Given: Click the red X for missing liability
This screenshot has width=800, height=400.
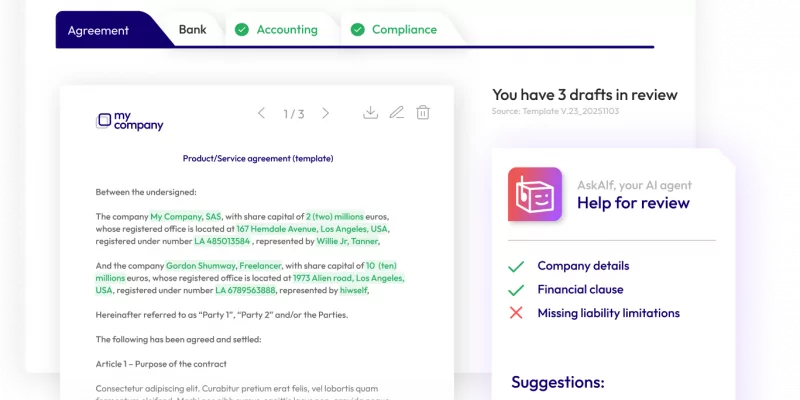Looking at the screenshot, I should [516, 313].
